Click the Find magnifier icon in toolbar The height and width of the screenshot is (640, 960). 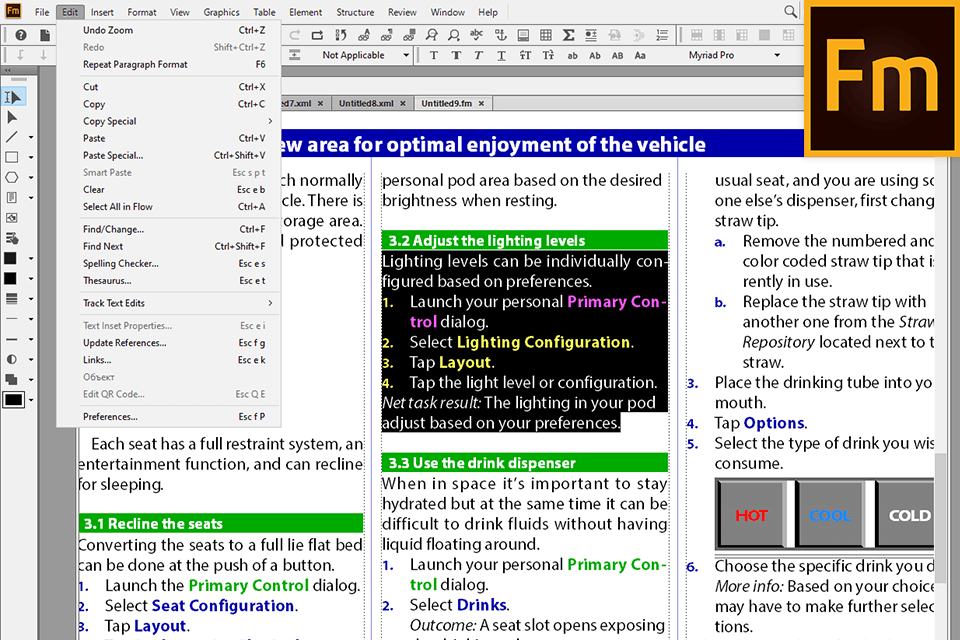coord(432,35)
